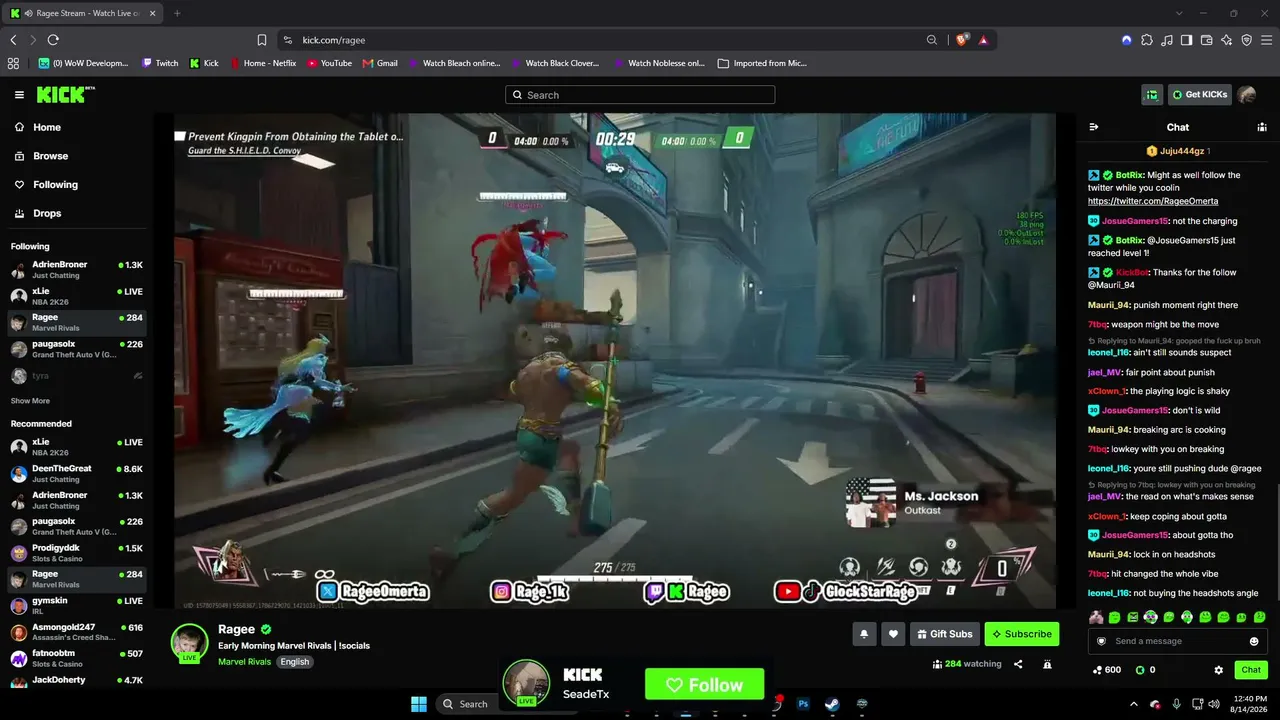The height and width of the screenshot is (720, 1280).
Task: Open the Brave Rewards triangle icon
Action: [x=984, y=40]
